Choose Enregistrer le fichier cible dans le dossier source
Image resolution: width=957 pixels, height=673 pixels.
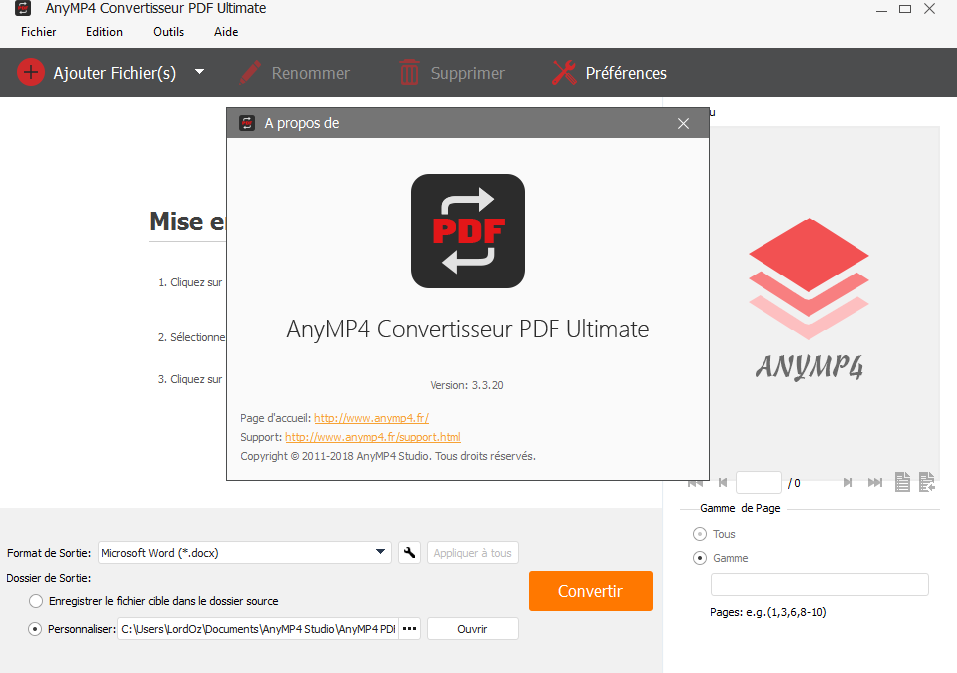[36, 600]
